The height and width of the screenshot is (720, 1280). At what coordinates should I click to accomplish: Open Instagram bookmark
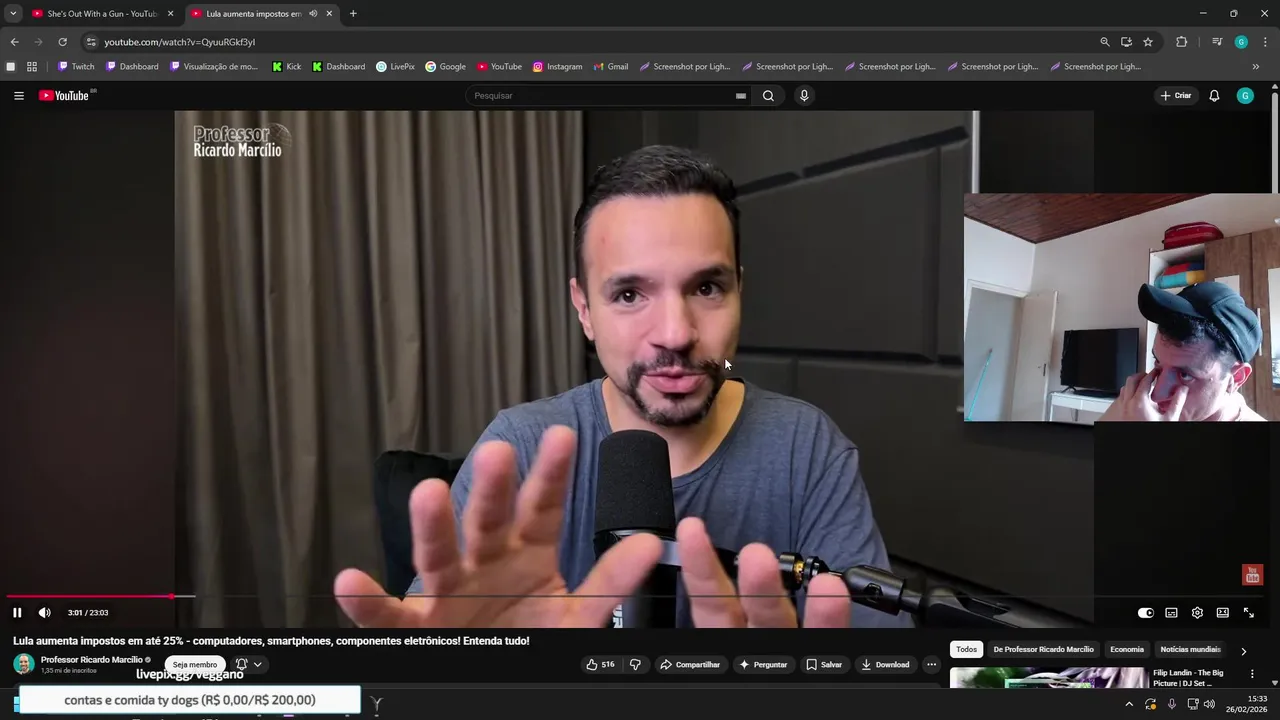(557, 67)
